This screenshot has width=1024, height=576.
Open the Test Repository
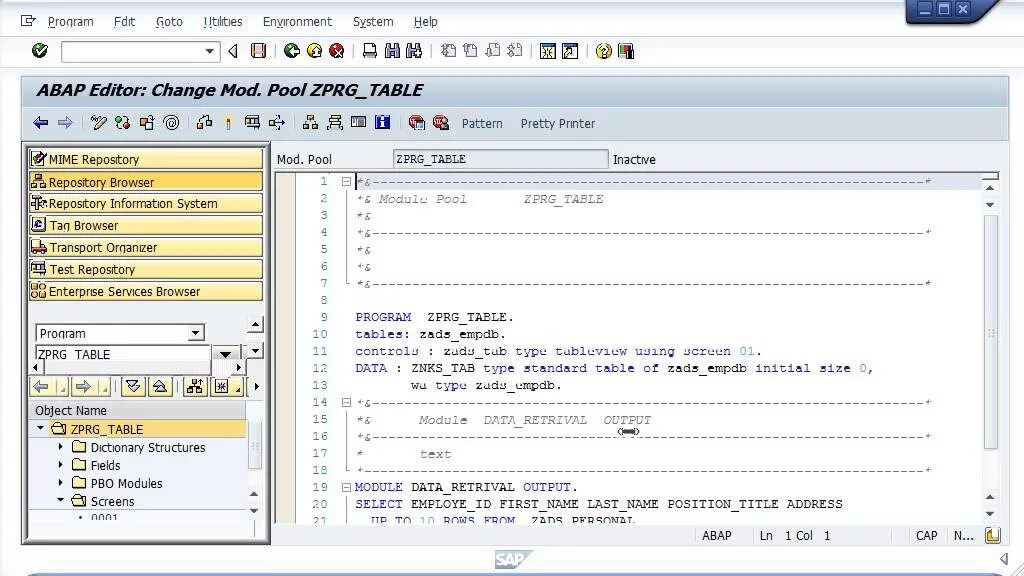coord(146,269)
